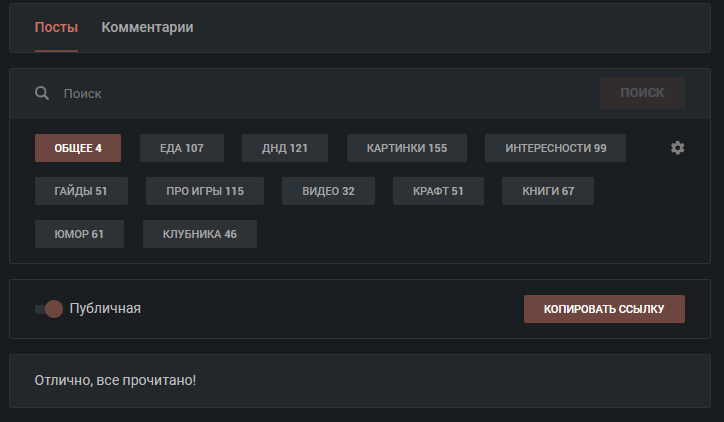
Task: Select the КЛУБНИКА 46 category
Action: (200, 234)
